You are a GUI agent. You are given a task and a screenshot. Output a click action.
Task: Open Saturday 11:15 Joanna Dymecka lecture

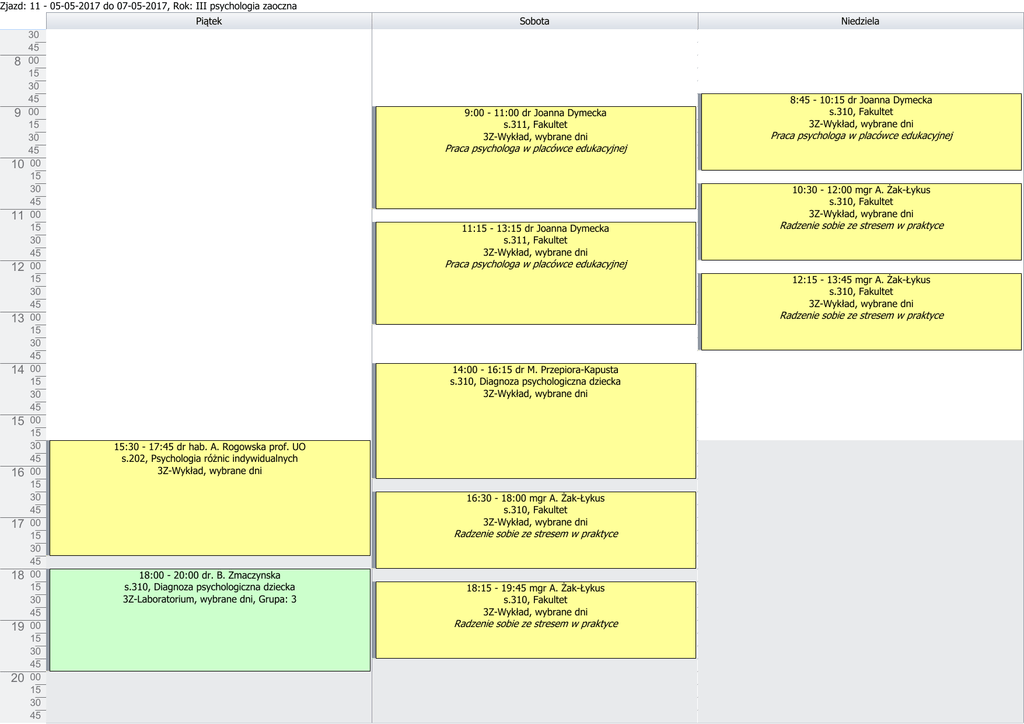point(535,273)
